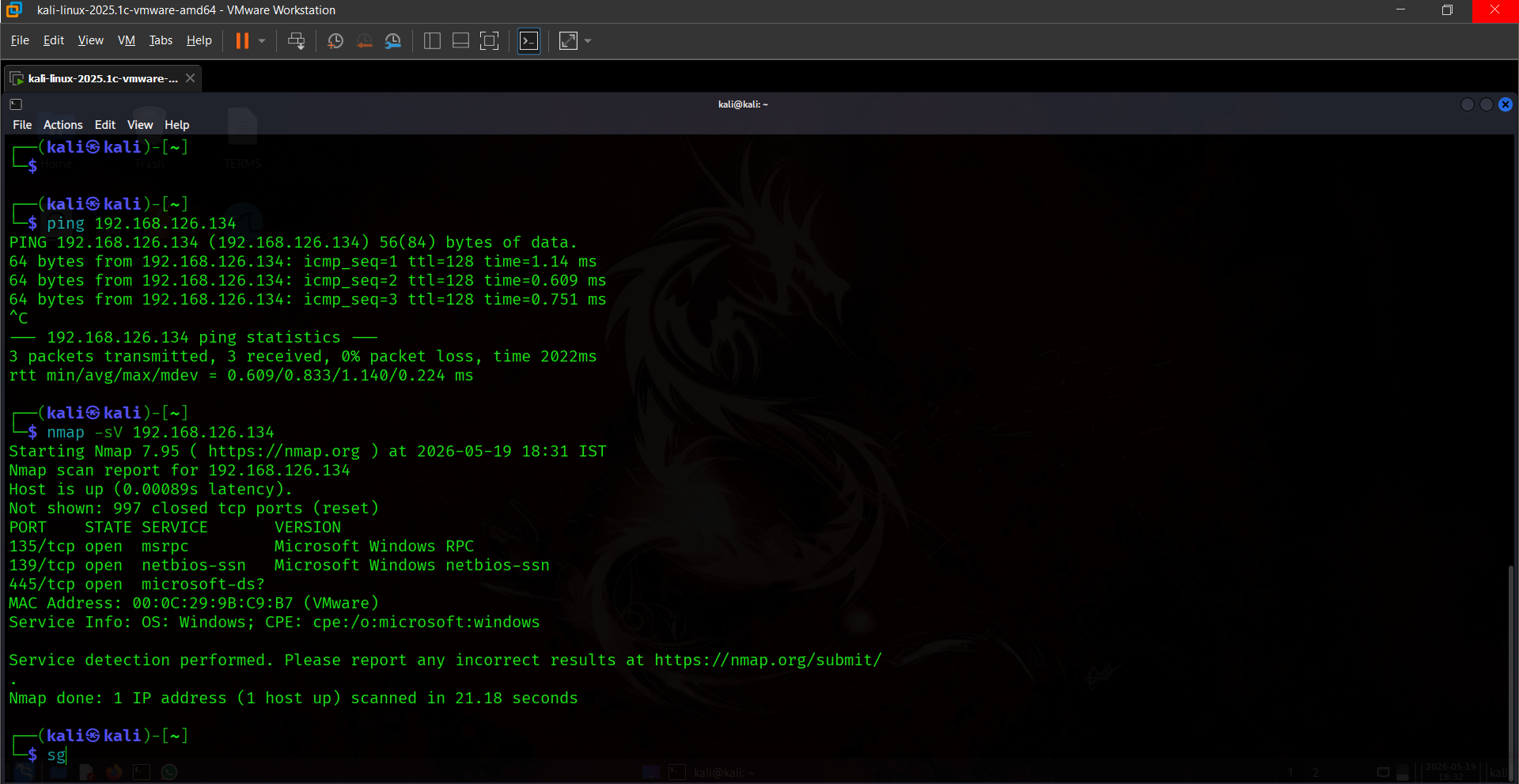
Task: Open terminal View menu
Action: click(x=140, y=125)
